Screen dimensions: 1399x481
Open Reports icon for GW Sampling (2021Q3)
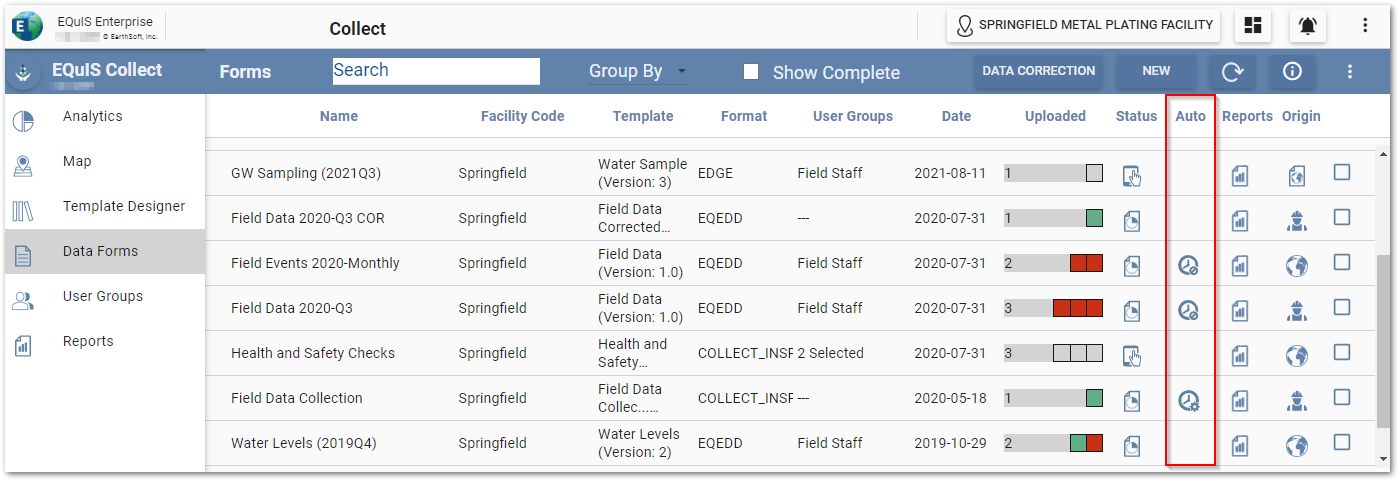coord(1240,174)
